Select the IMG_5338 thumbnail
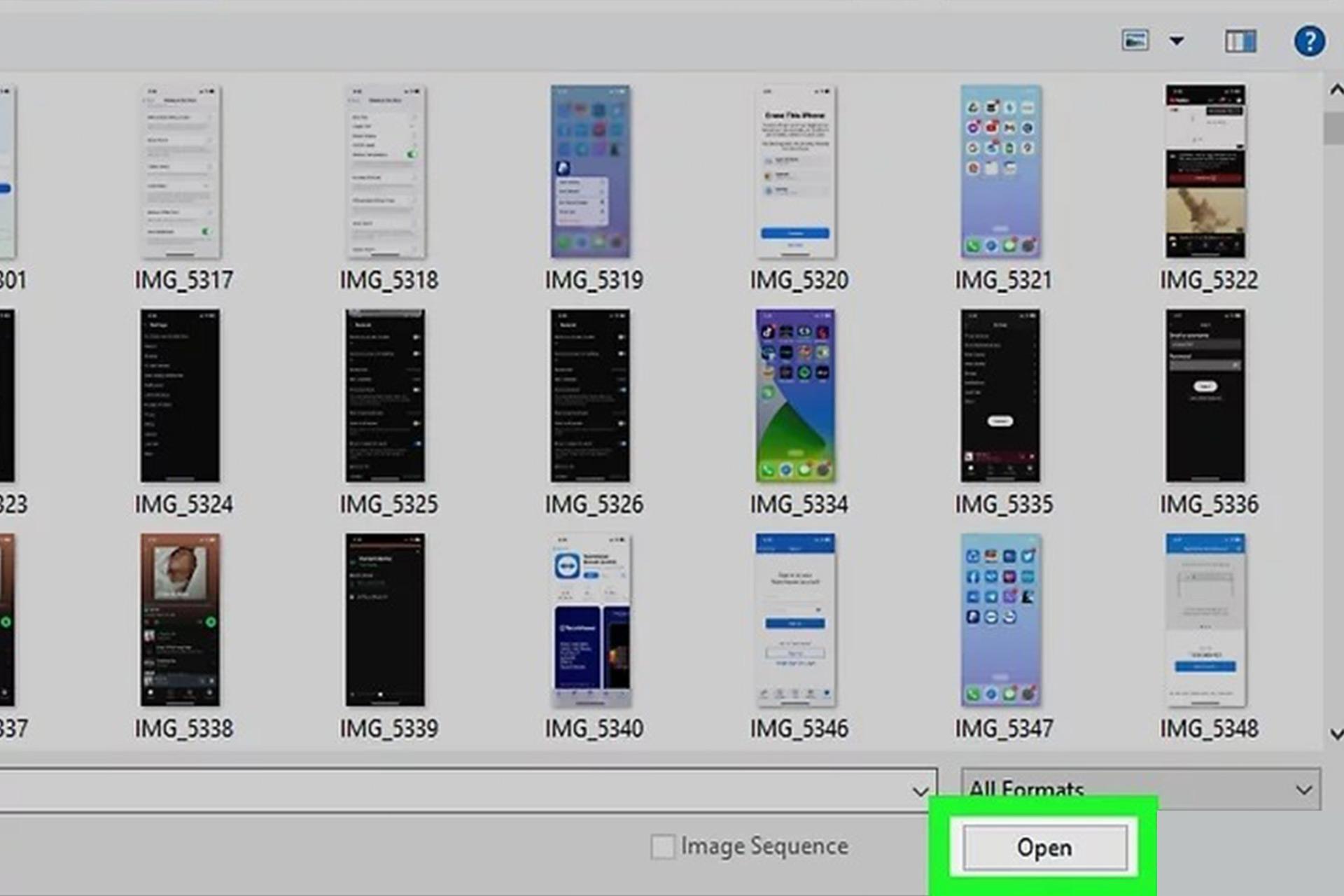The width and height of the screenshot is (1344, 896). click(181, 620)
